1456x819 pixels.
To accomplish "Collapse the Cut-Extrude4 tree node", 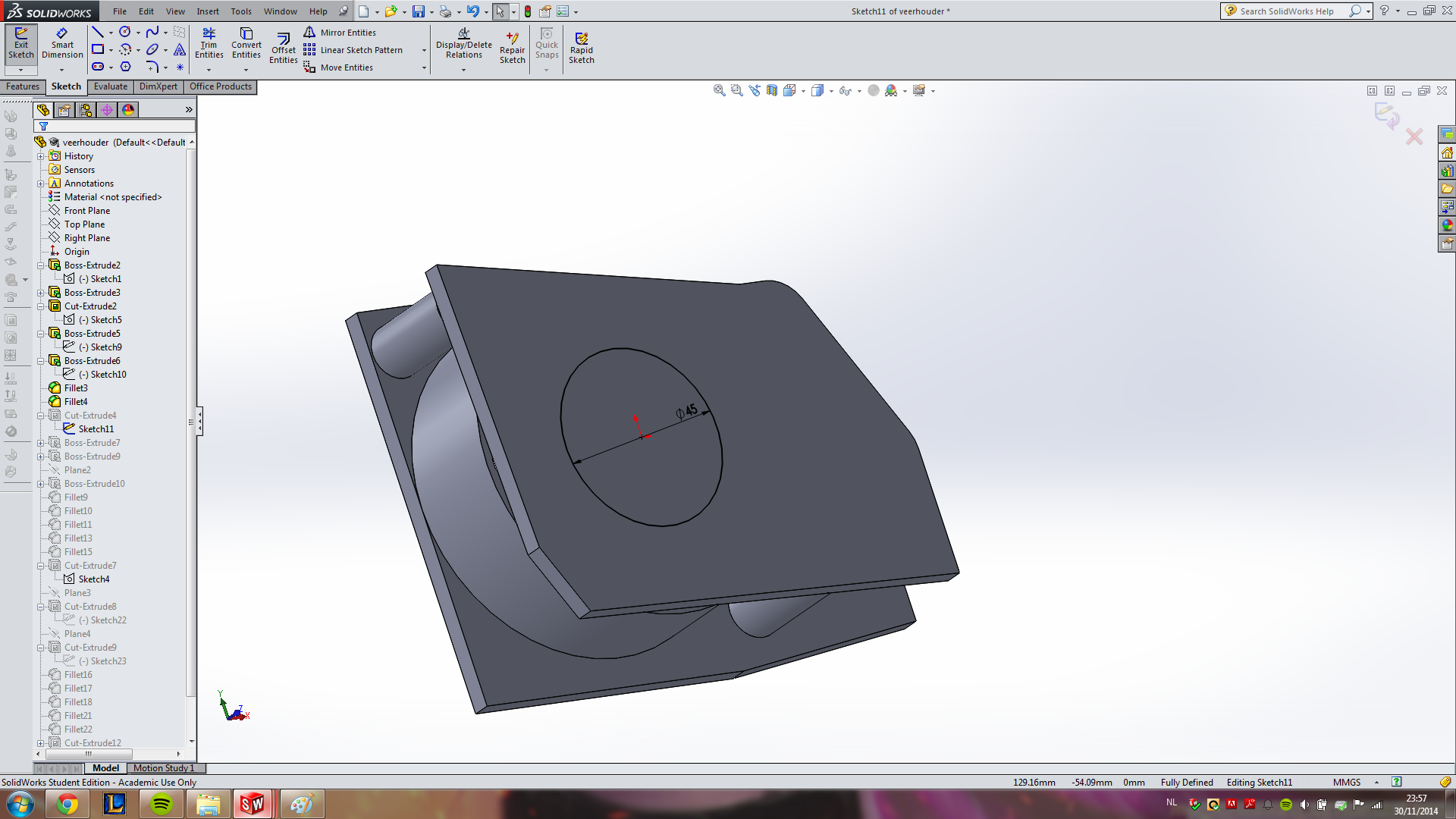I will pyautogui.click(x=41, y=416).
